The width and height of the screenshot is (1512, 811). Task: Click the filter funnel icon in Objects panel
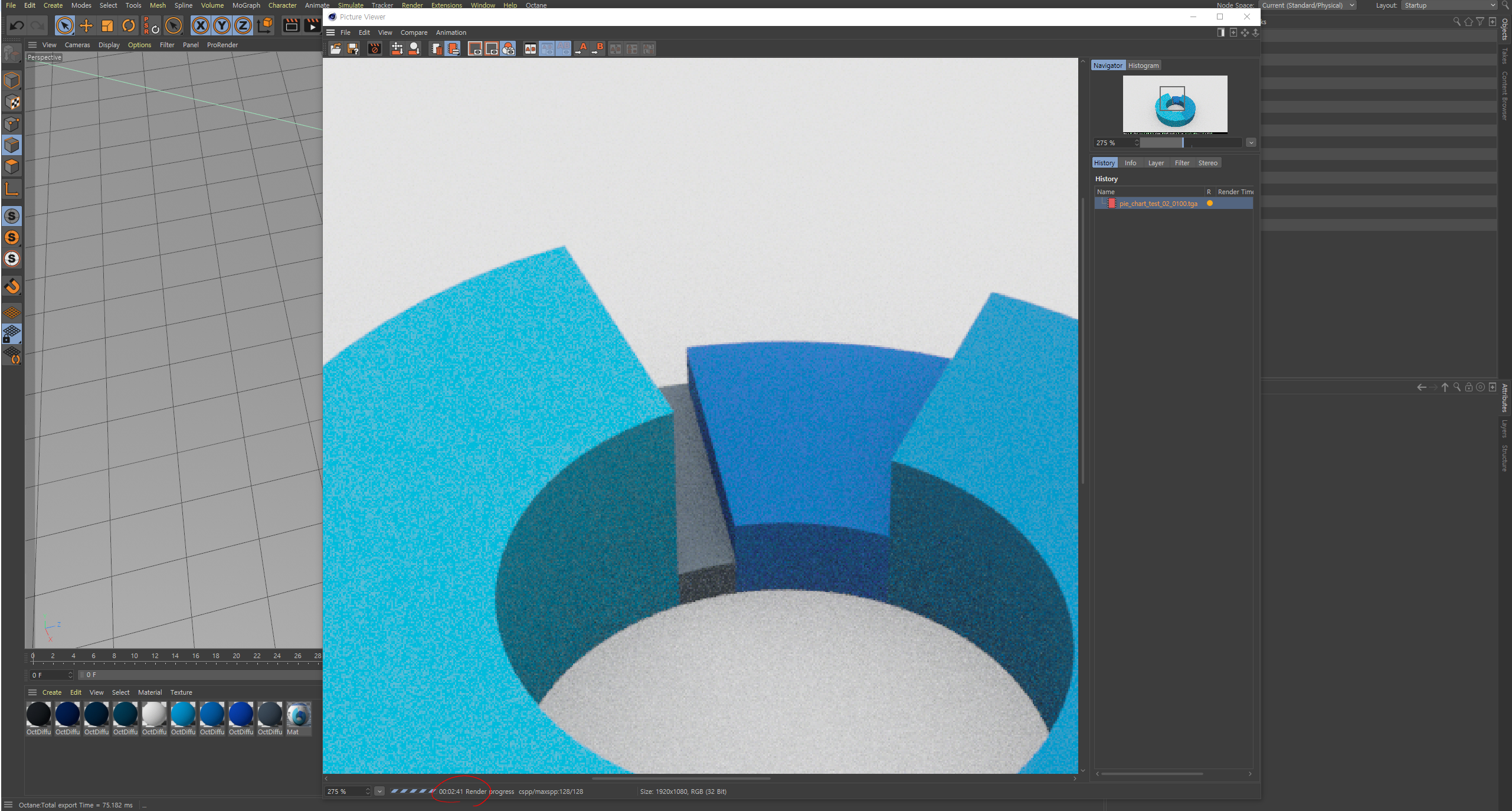[1480, 22]
